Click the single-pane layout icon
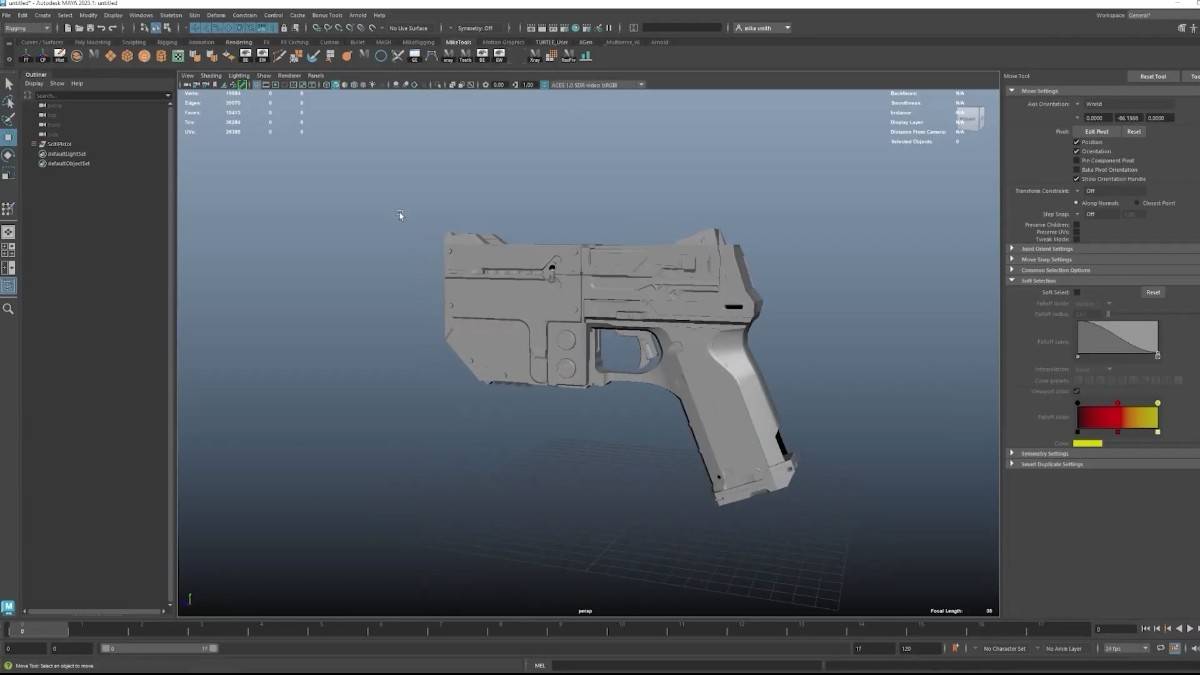1200x675 pixels. pos(8,232)
